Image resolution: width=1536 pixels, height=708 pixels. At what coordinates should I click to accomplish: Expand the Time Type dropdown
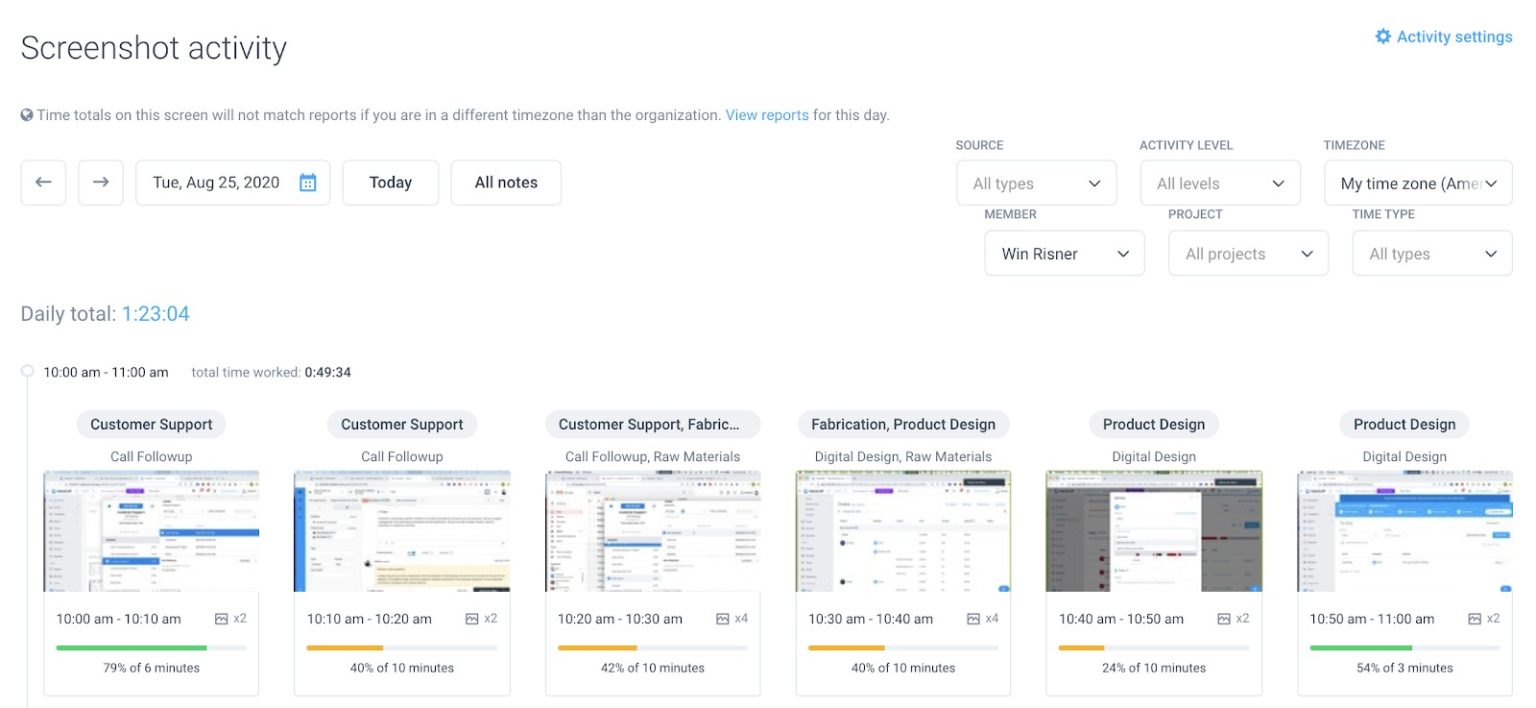[x=1431, y=253]
